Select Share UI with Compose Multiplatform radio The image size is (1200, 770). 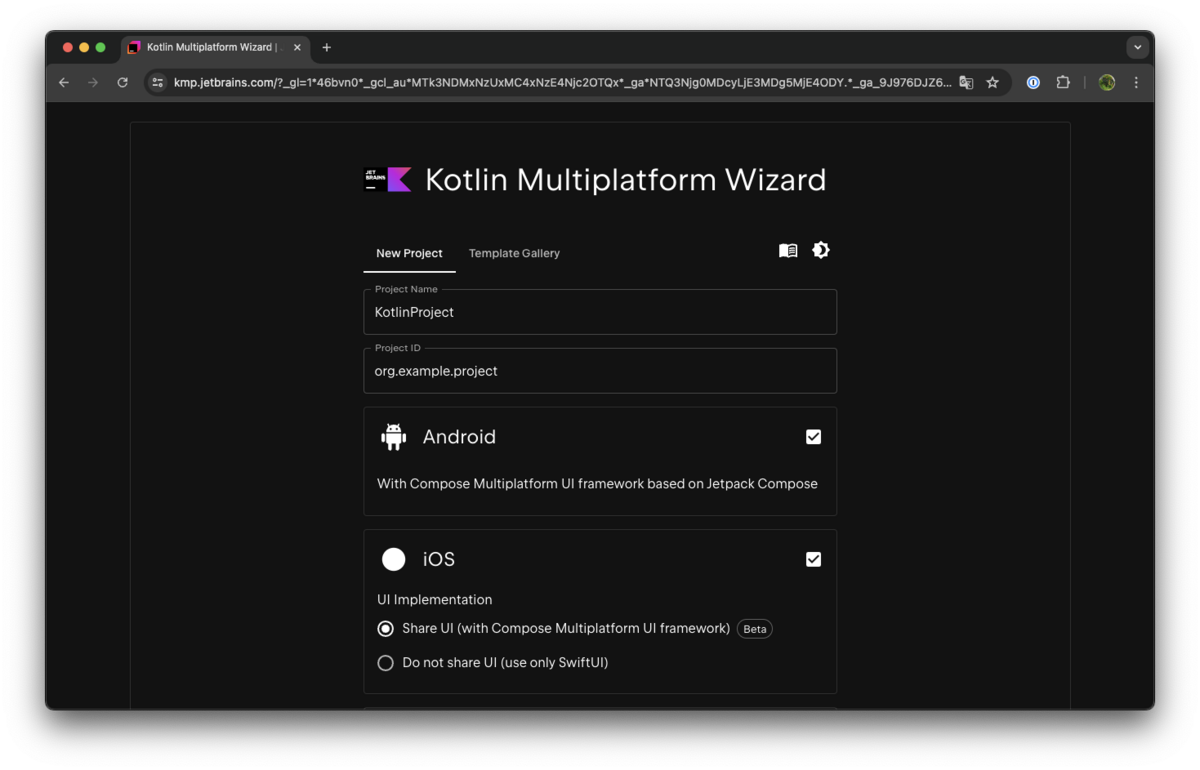[385, 629]
